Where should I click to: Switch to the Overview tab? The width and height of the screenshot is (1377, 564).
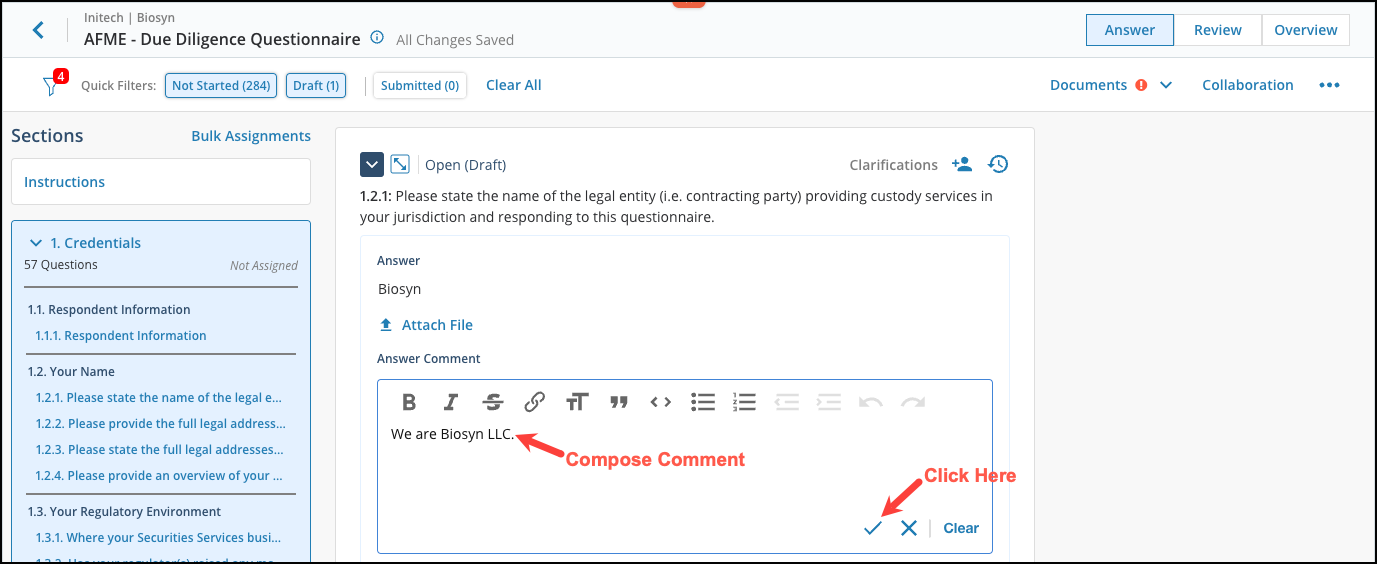pos(1306,30)
